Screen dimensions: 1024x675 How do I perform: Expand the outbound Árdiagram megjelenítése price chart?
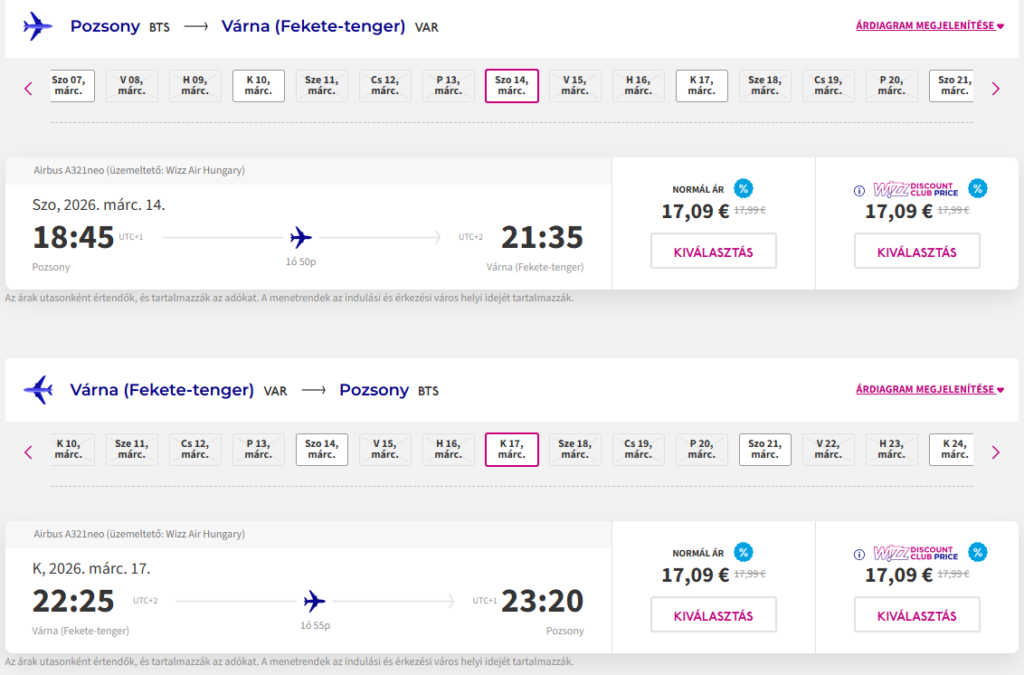point(929,26)
